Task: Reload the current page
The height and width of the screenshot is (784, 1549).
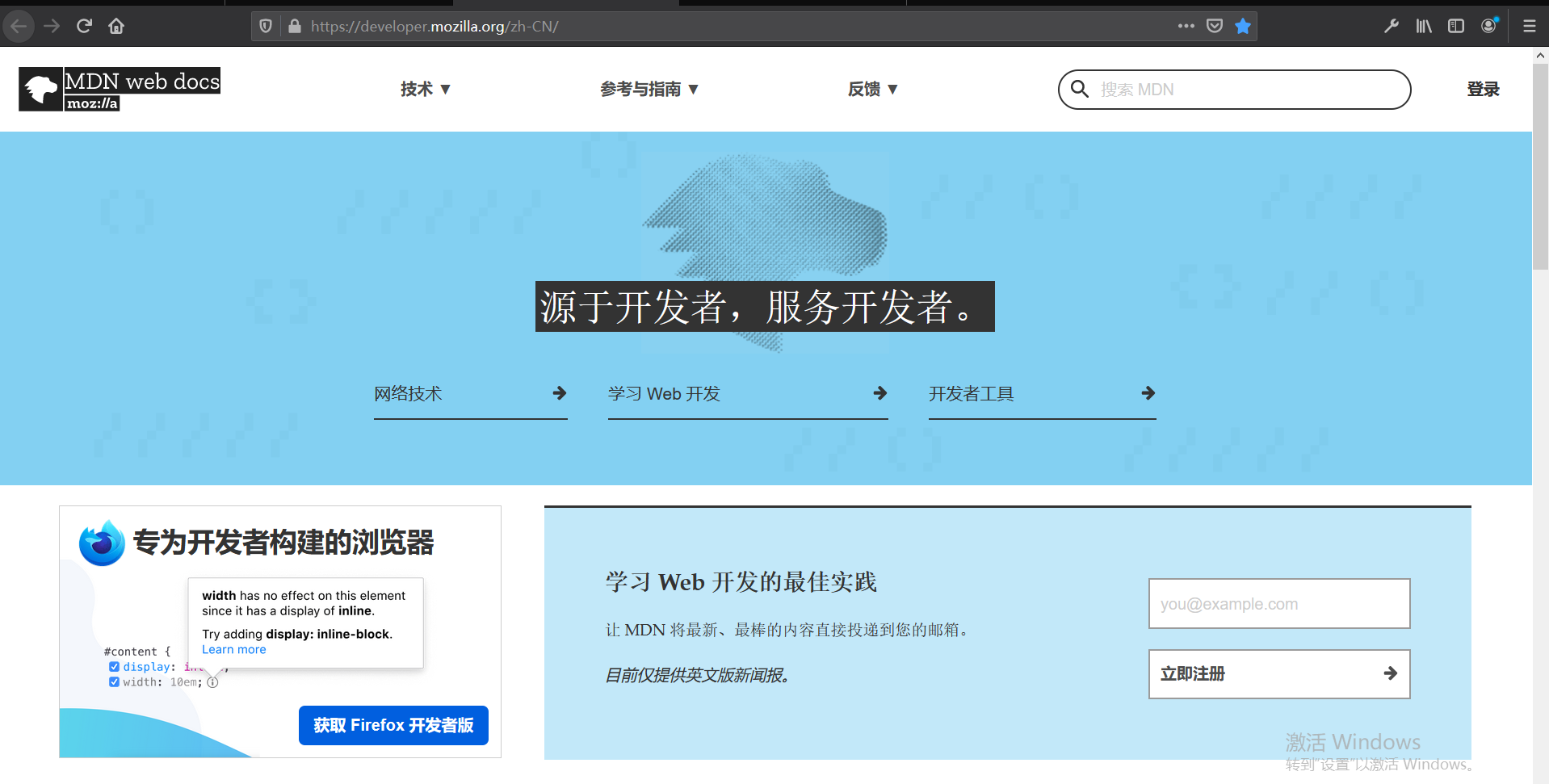Action: [84, 26]
